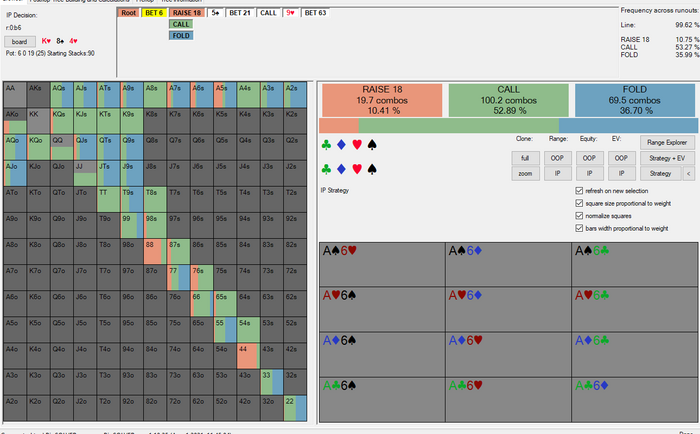Toggle 'square size proportional to weight' checkbox
700x434 pixels.
click(579, 203)
